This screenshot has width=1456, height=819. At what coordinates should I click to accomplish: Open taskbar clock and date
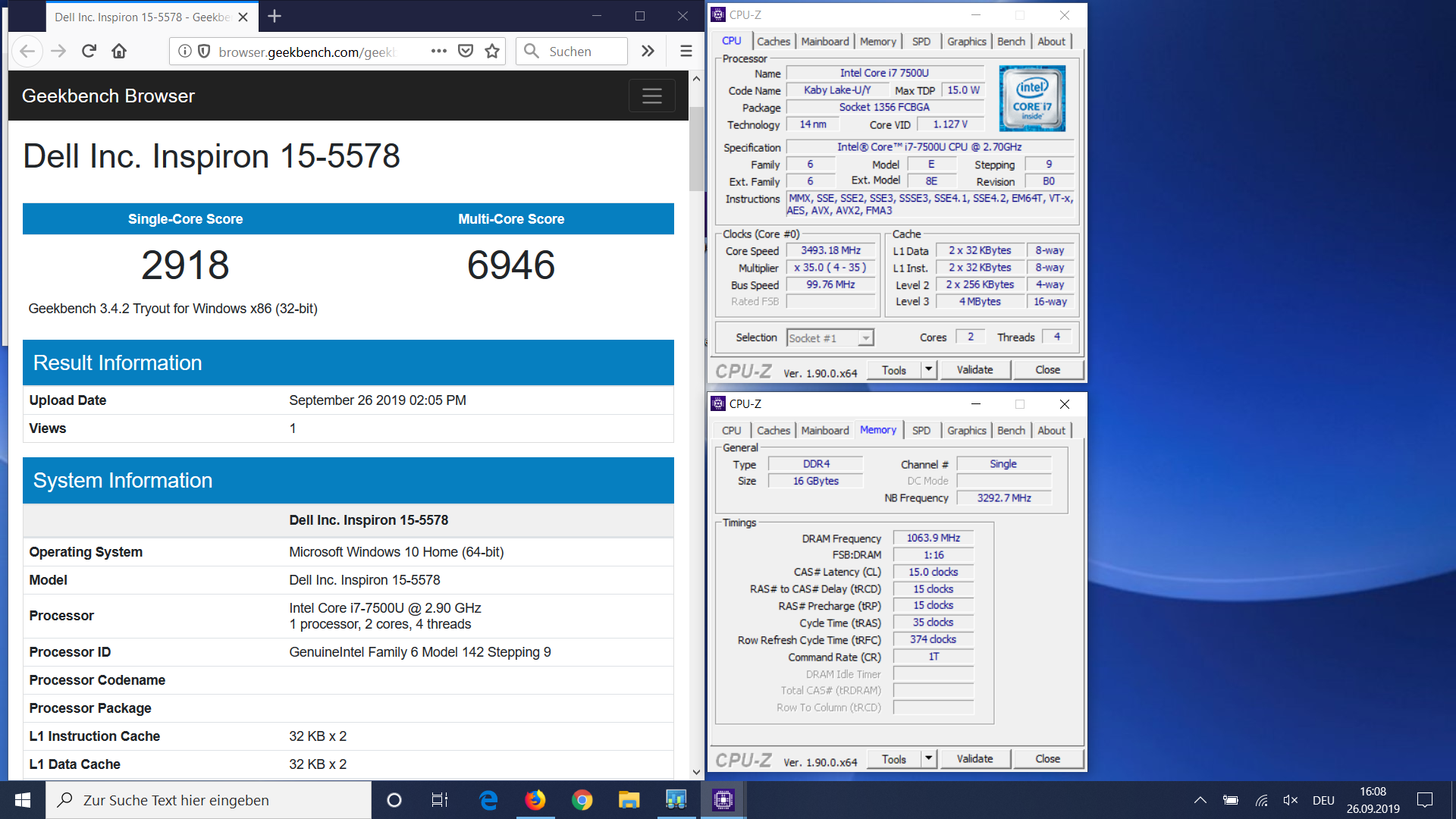(x=1373, y=800)
